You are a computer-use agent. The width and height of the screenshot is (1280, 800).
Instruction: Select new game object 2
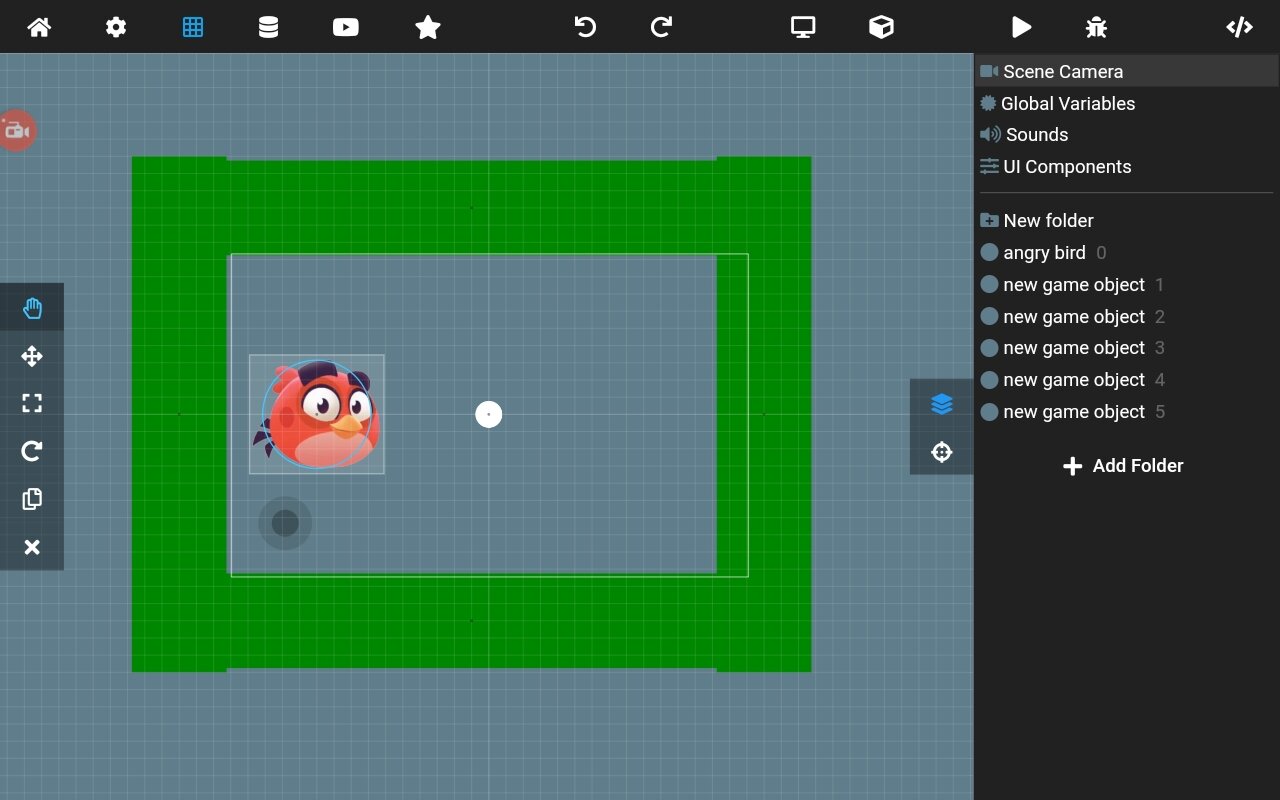[1073, 317]
